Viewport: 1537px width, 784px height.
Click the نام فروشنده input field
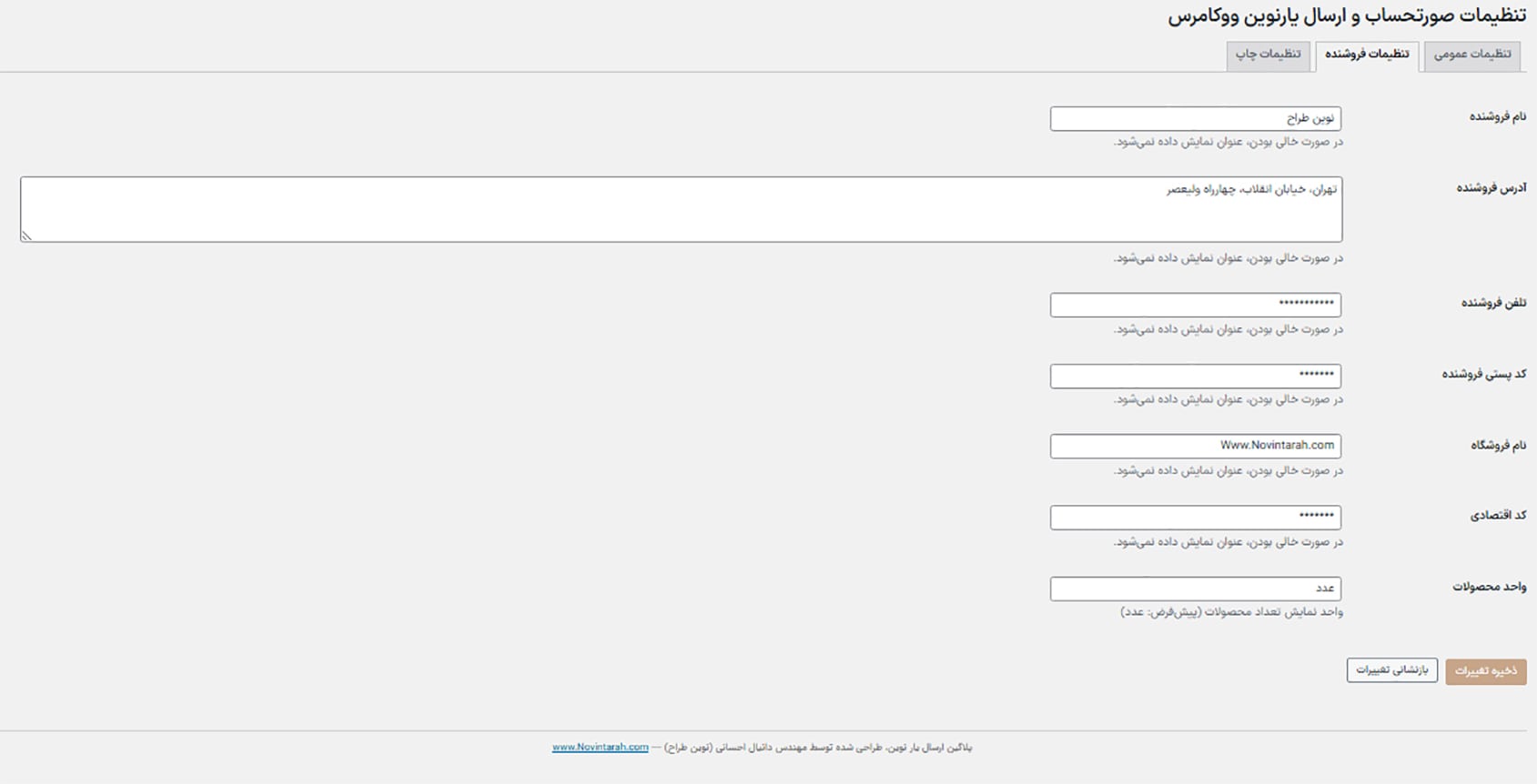tap(1195, 118)
